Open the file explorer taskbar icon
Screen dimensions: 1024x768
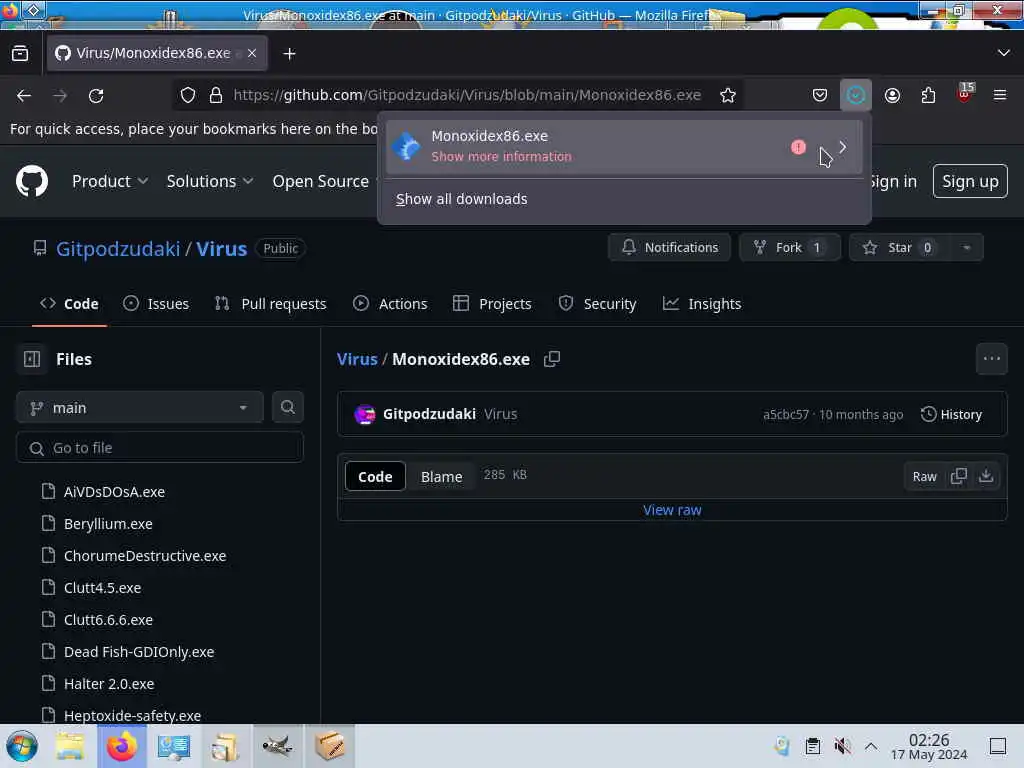tap(70, 746)
